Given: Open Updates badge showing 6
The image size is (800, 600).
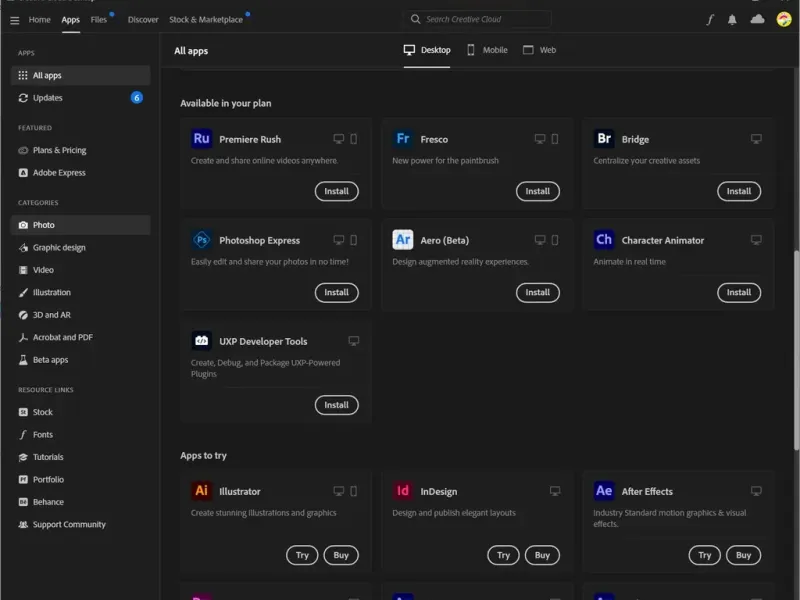Looking at the screenshot, I should [x=137, y=97].
